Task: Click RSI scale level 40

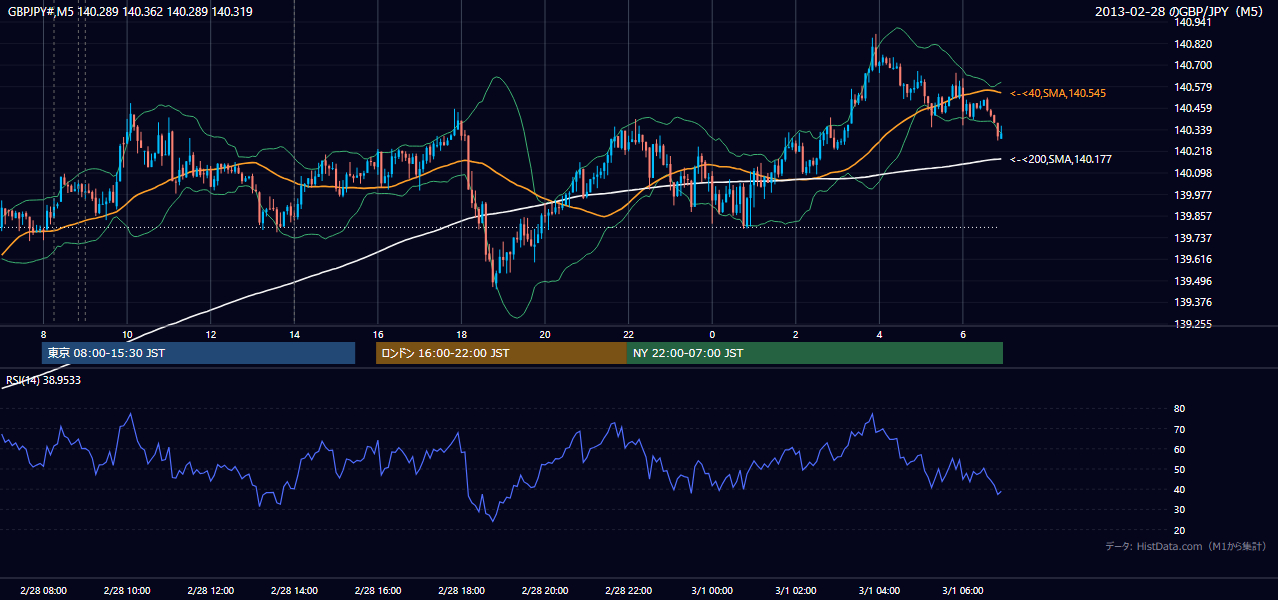Action: [x=1180, y=490]
